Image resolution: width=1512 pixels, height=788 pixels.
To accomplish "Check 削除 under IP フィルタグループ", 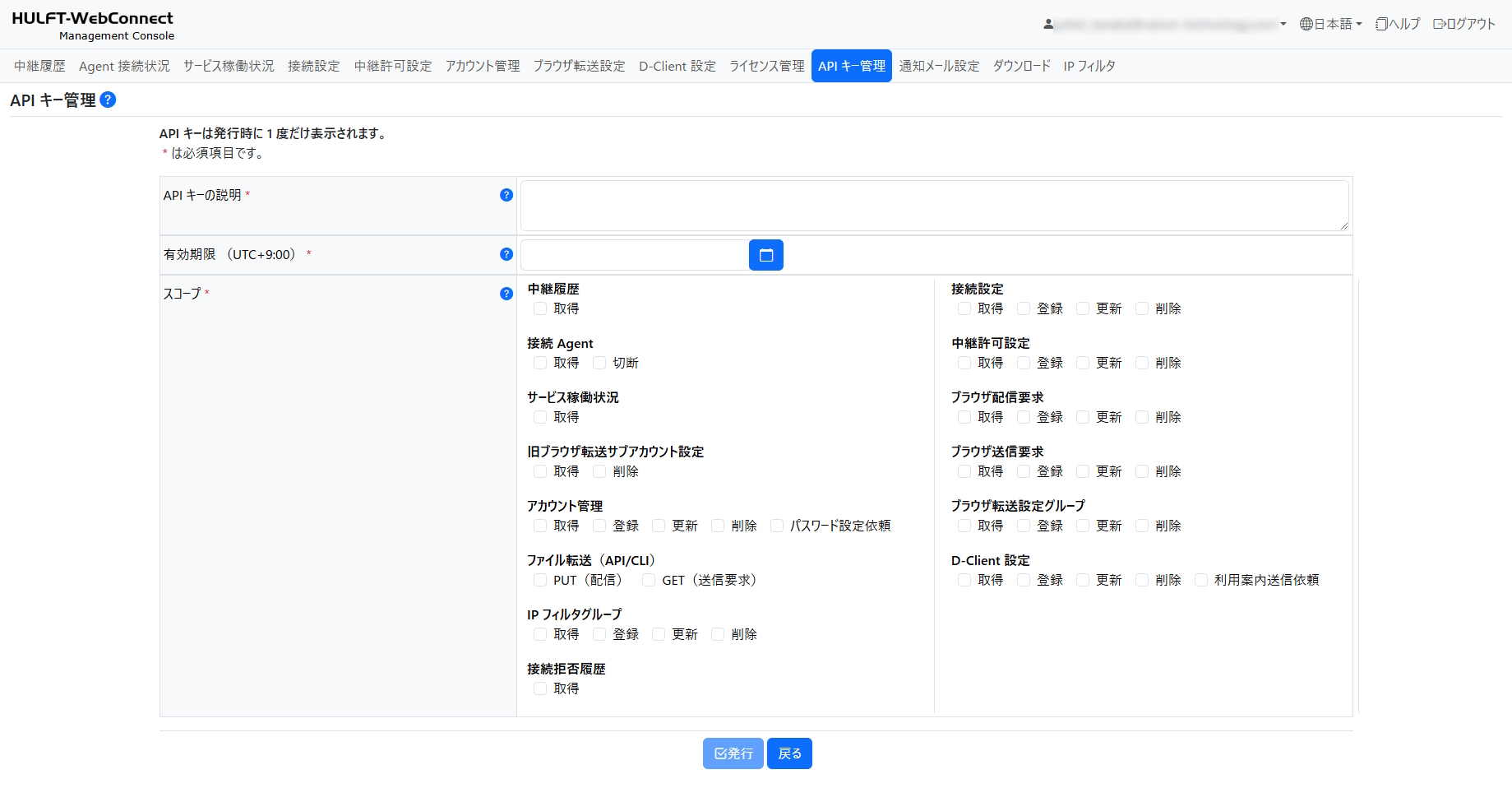I will coord(718,634).
